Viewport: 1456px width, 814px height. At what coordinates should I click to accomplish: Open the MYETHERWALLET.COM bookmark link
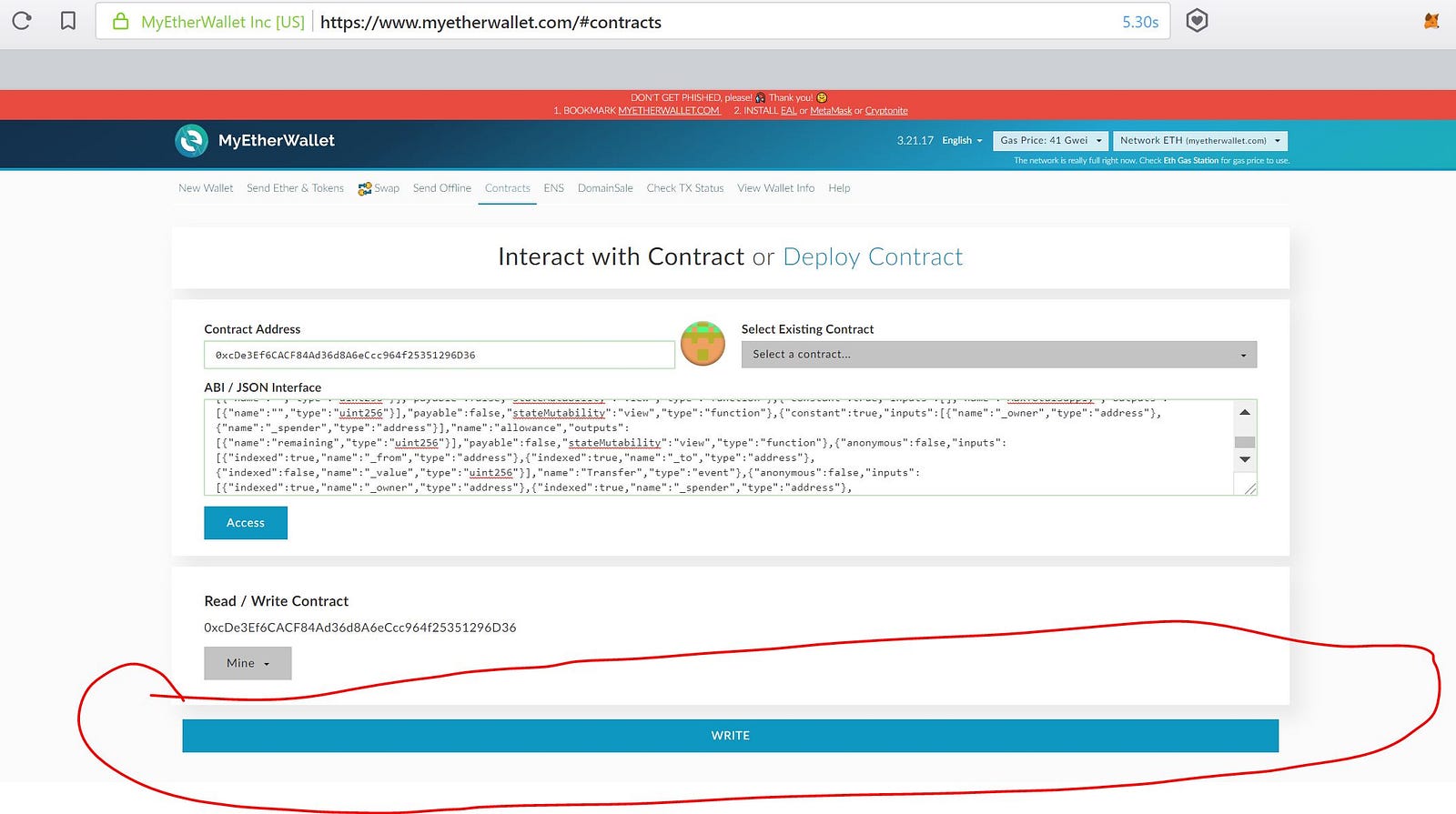click(669, 111)
